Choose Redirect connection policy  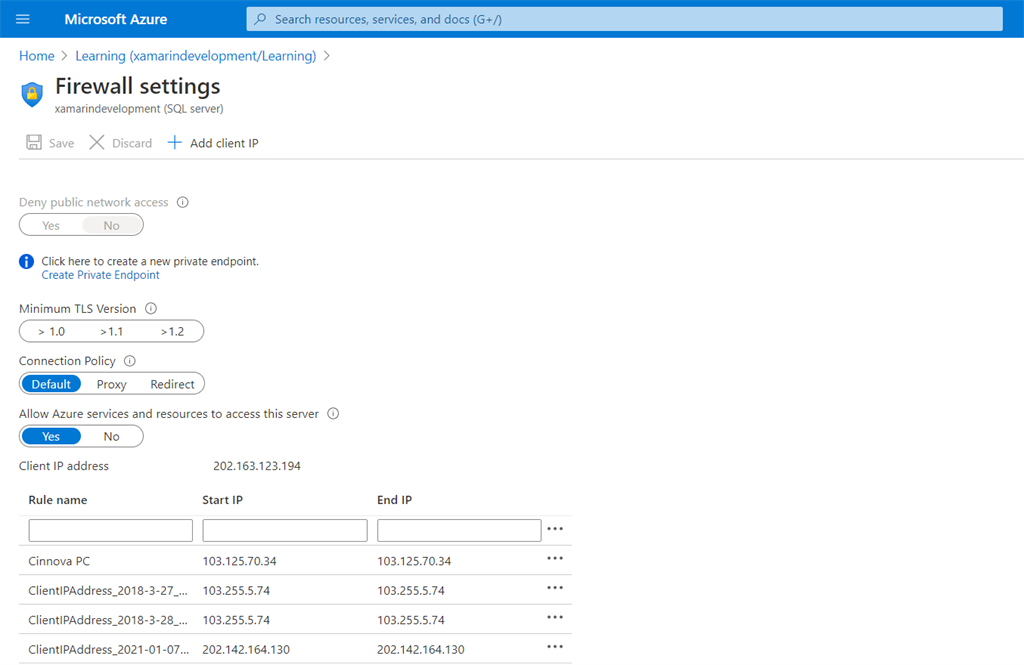click(x=172, y=384)
